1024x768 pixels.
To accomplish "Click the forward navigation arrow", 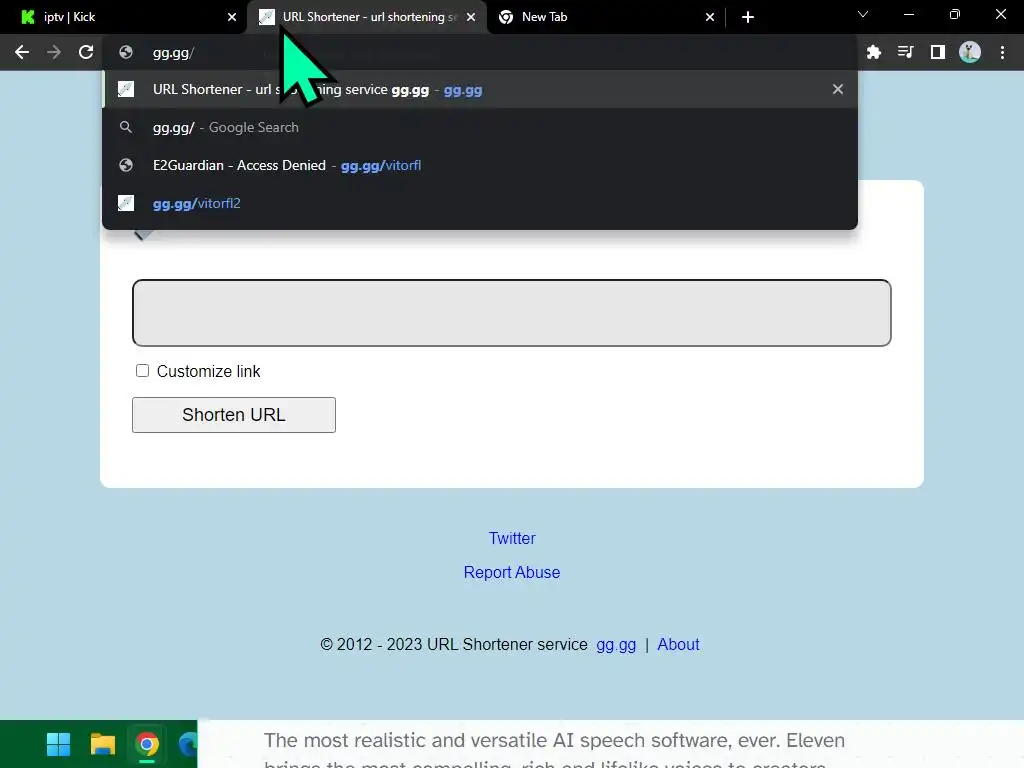I will point(54,52).
